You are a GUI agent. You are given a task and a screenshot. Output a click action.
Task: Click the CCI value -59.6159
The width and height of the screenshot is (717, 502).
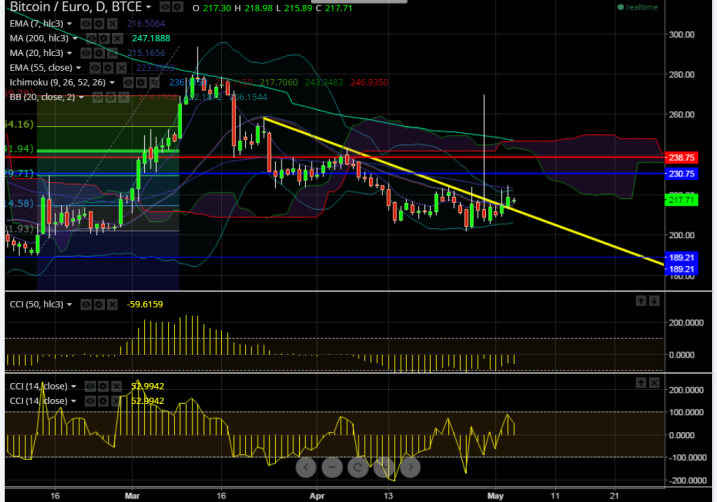coord(144,304)
